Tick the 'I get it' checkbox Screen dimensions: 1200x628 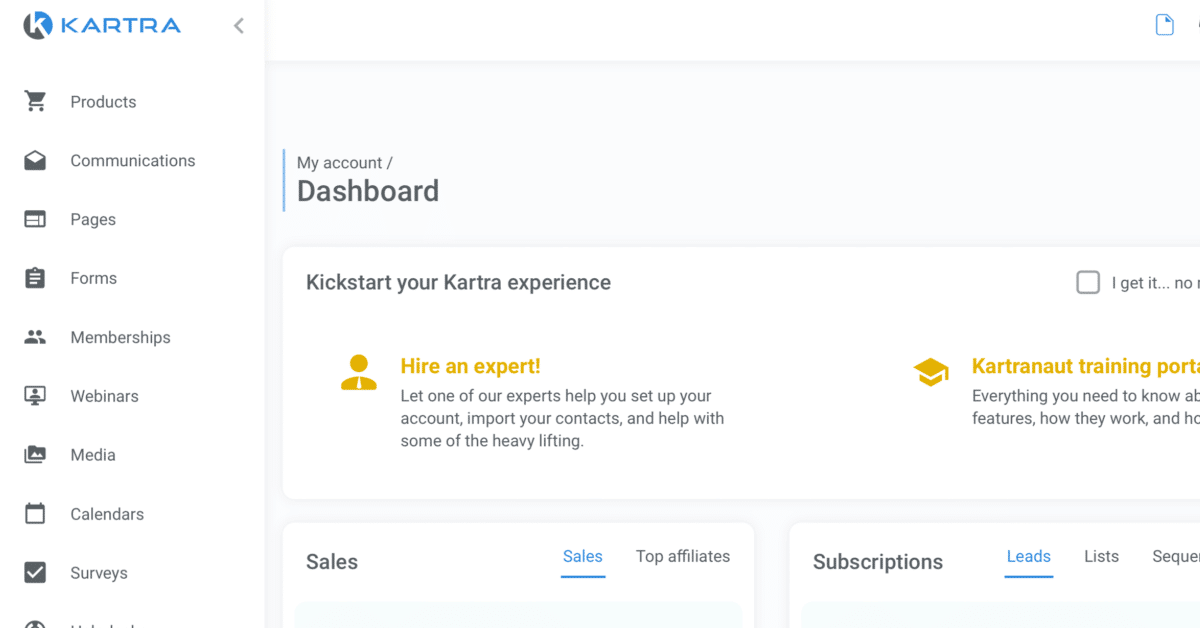coord(1088,283)
